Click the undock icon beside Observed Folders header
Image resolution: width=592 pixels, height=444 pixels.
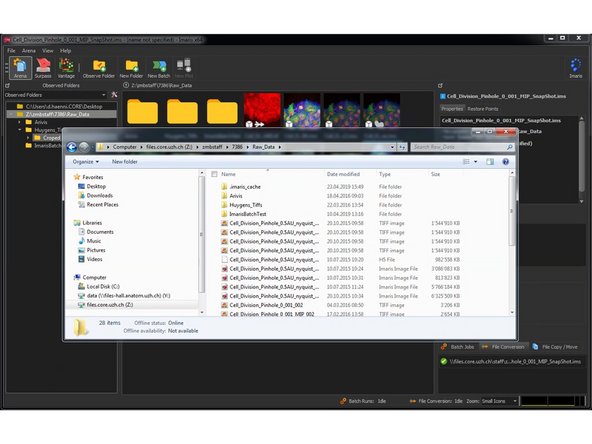(7, 86)
